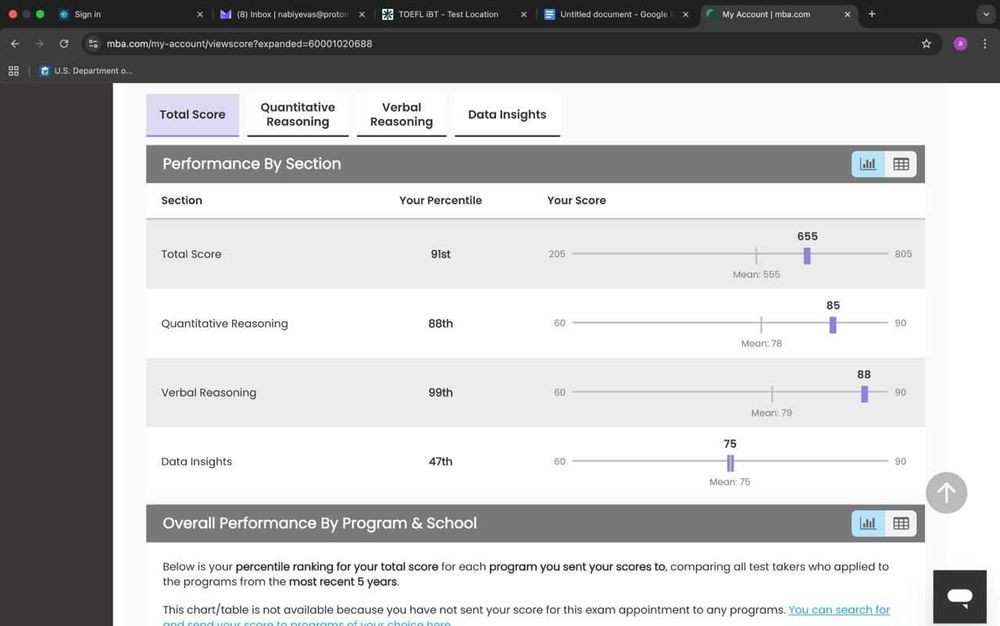Click 'Mean: 79' label
Image resolution: width=1000 pixels, height=626 pixels.
[x=771, y=413]
